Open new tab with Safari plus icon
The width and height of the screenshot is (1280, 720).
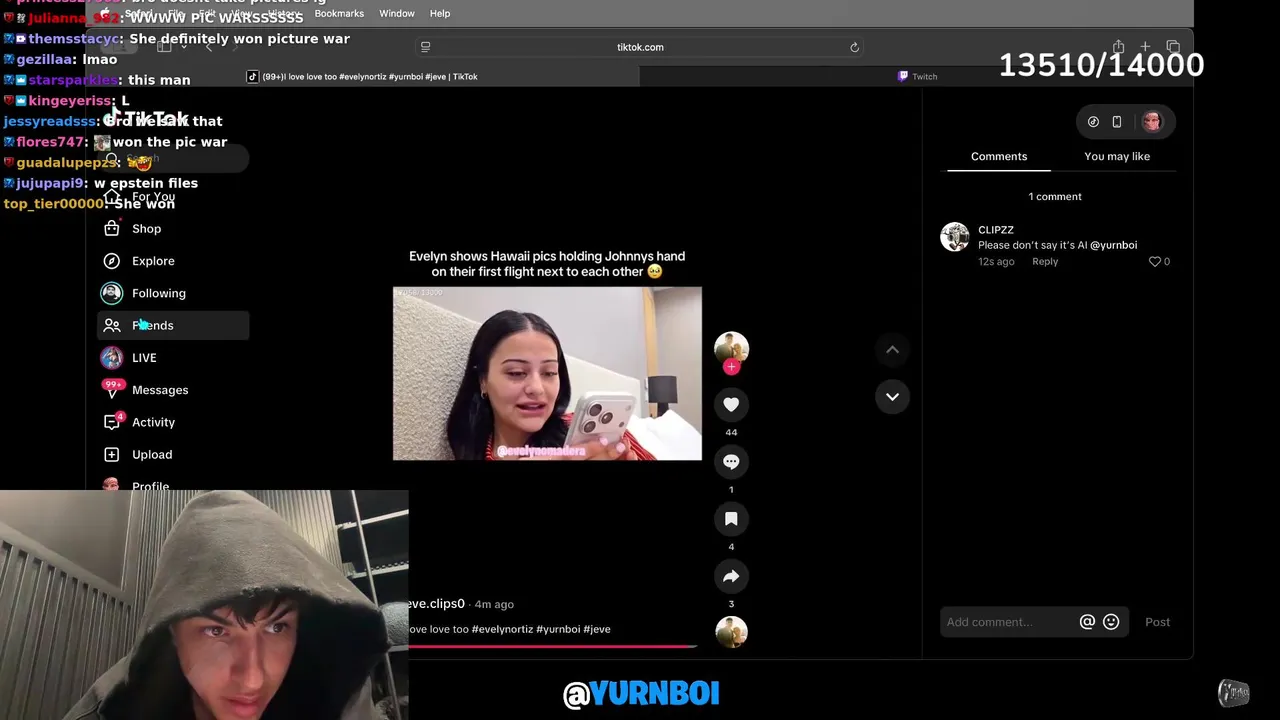click(x=1145, y=47)
